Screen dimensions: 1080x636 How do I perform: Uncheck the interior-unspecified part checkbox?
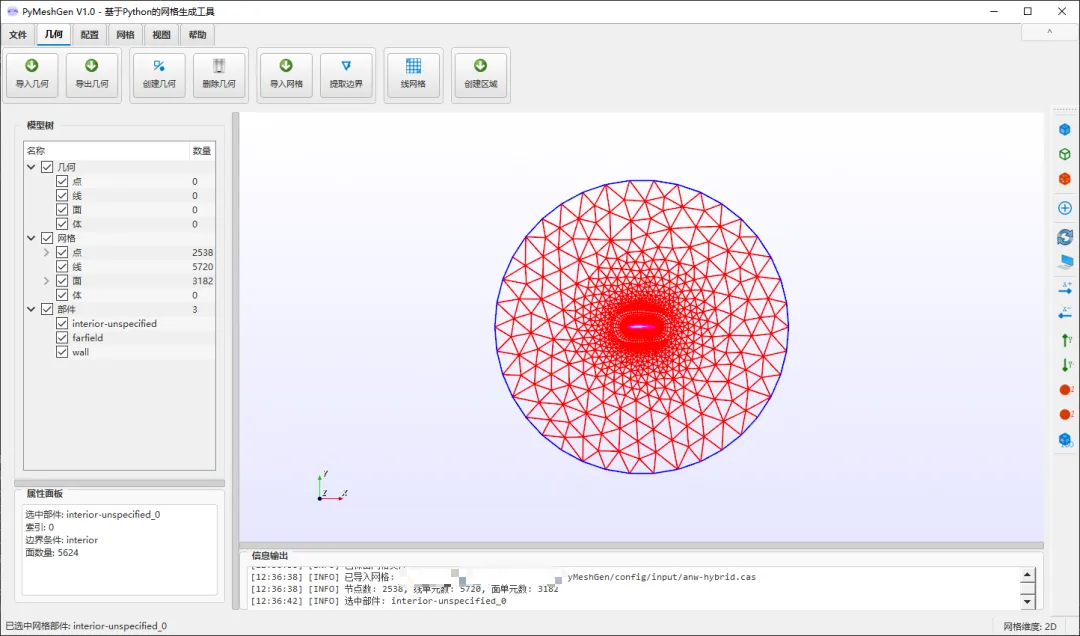click(62, 323)
